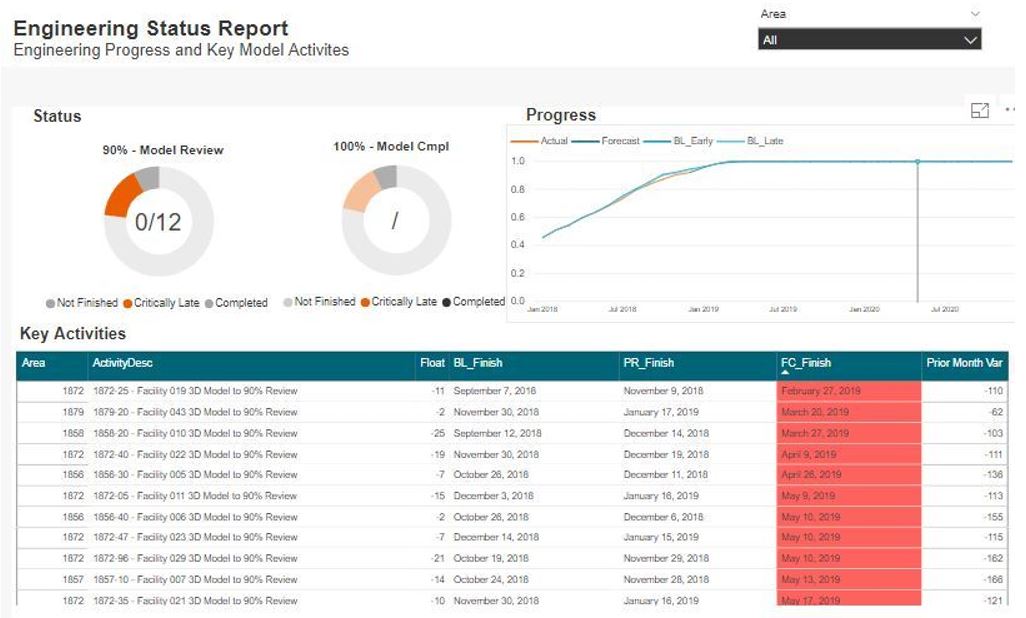
Task: Open the Area slicer dropdown showing All
Action: [x=869, y=40]
